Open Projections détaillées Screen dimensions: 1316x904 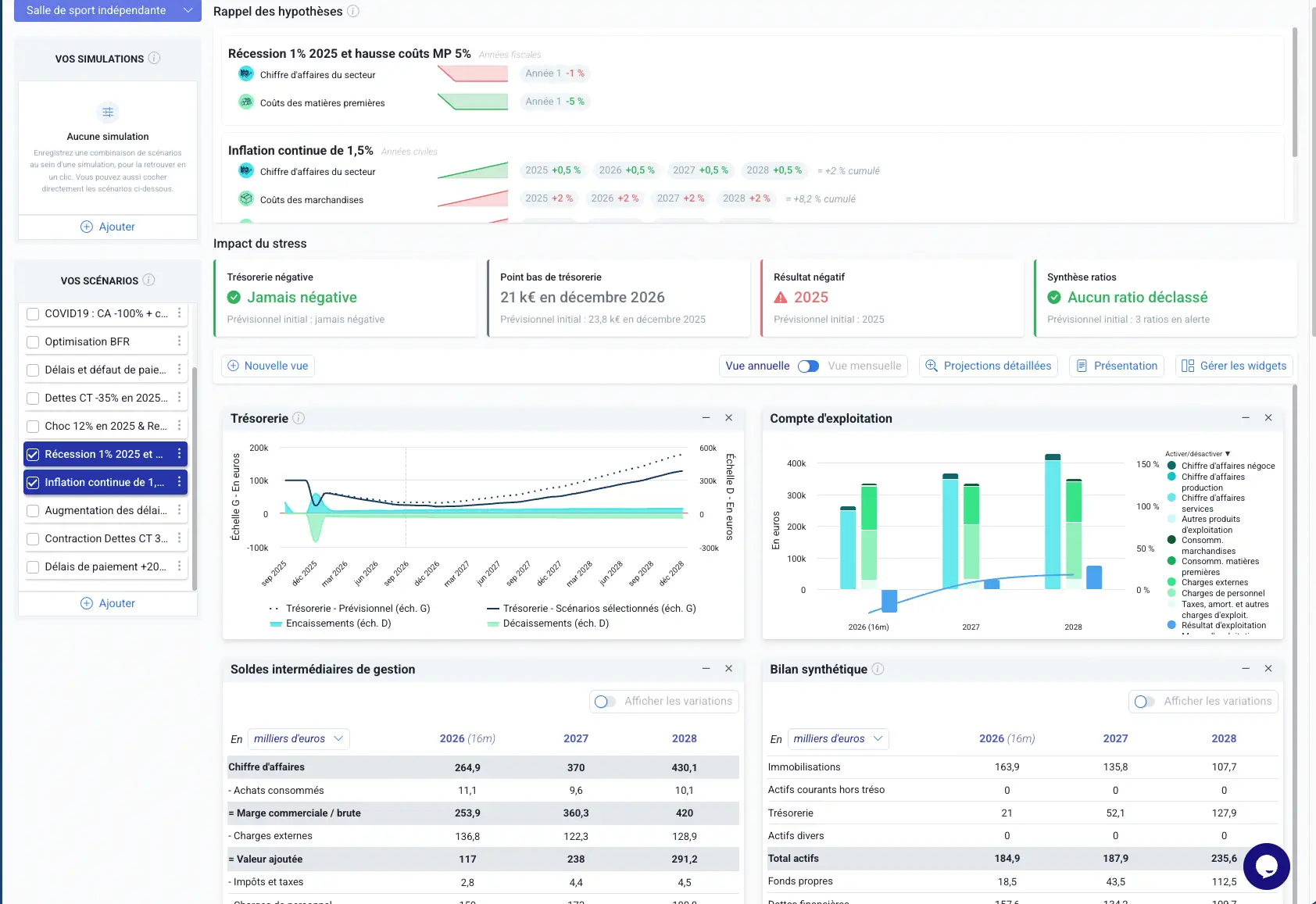[x=989, y=366]
